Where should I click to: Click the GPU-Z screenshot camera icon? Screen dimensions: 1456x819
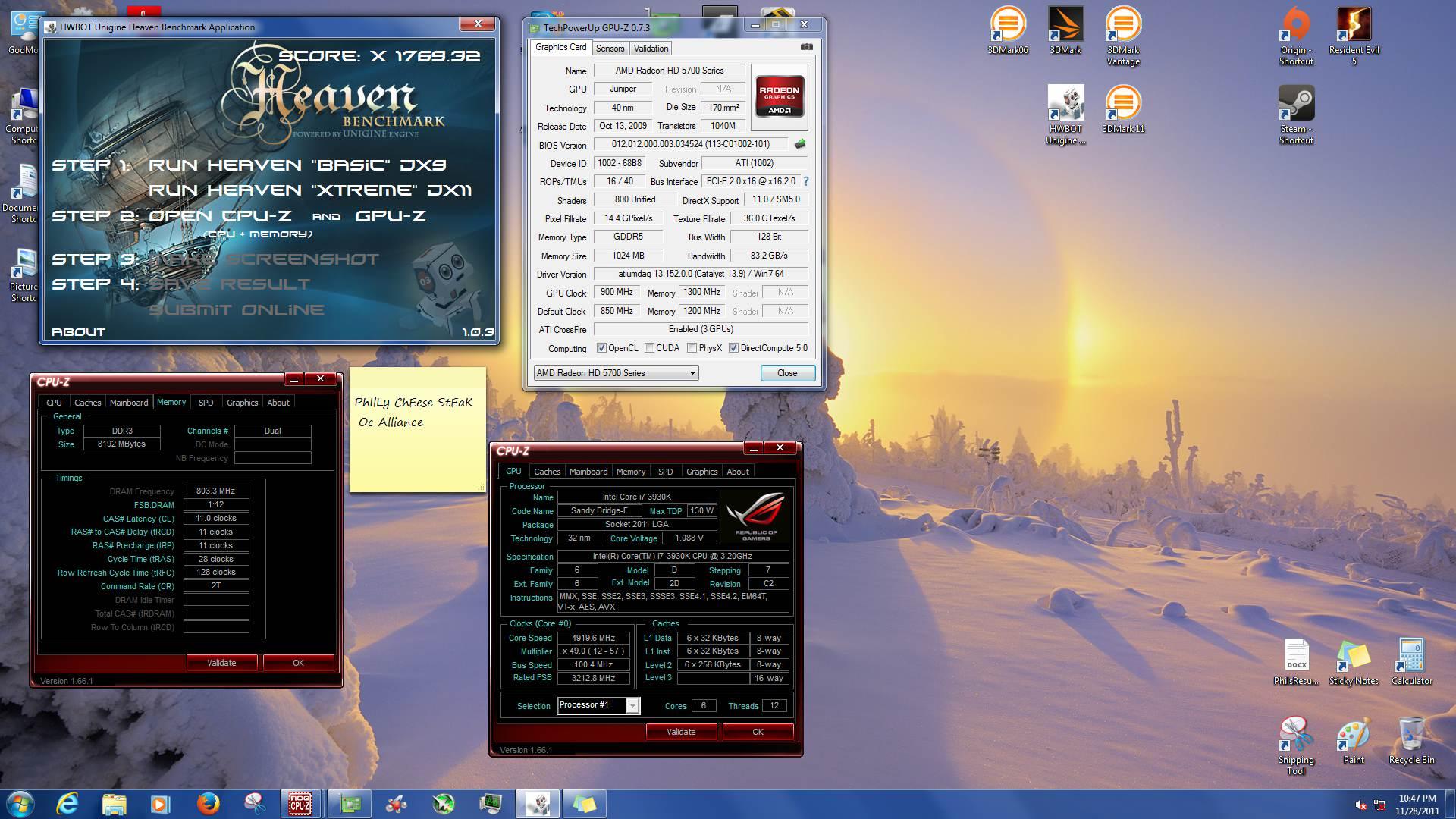click(807, 47)
